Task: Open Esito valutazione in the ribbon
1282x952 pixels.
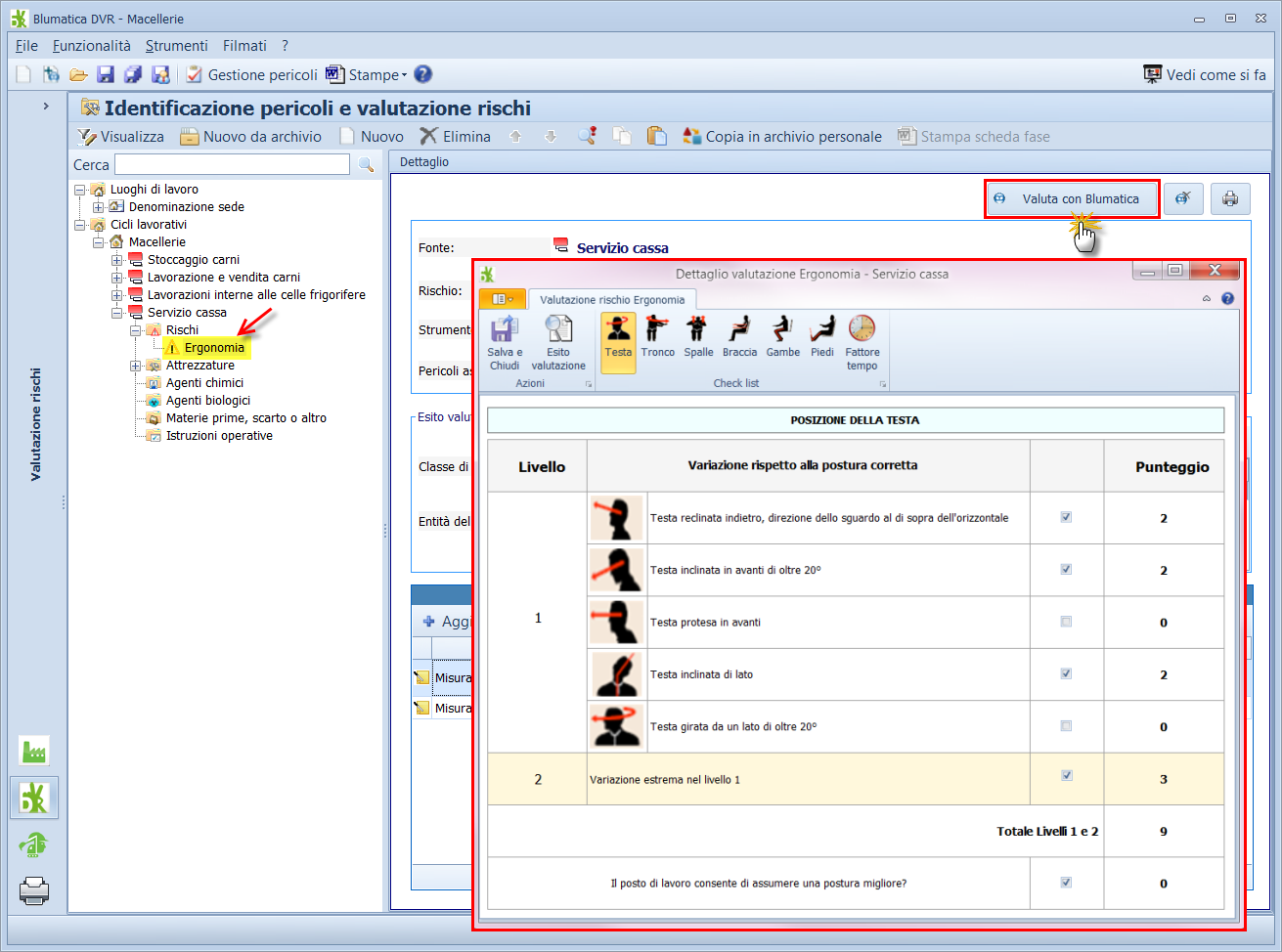Action: (558, 343)
